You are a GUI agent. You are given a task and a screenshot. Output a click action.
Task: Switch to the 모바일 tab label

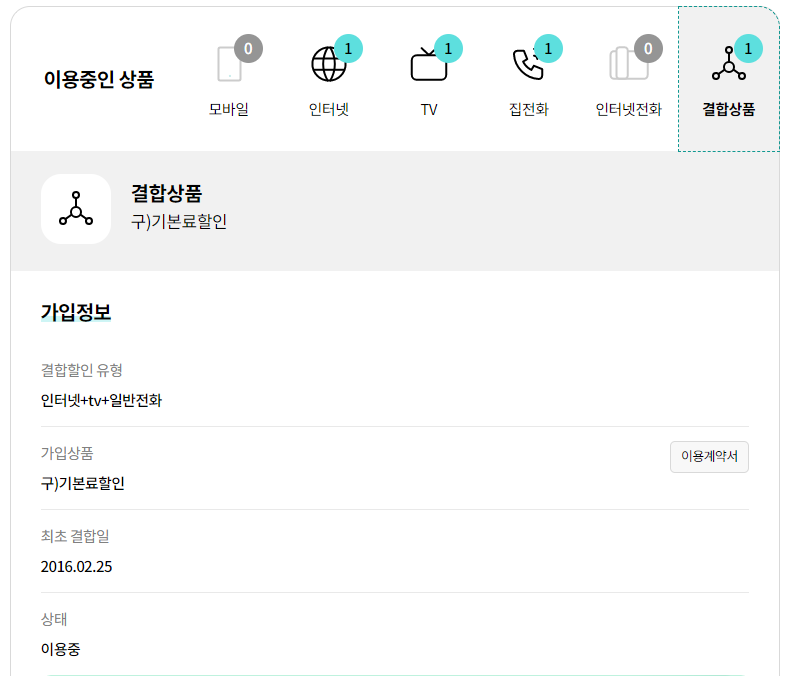229,110
